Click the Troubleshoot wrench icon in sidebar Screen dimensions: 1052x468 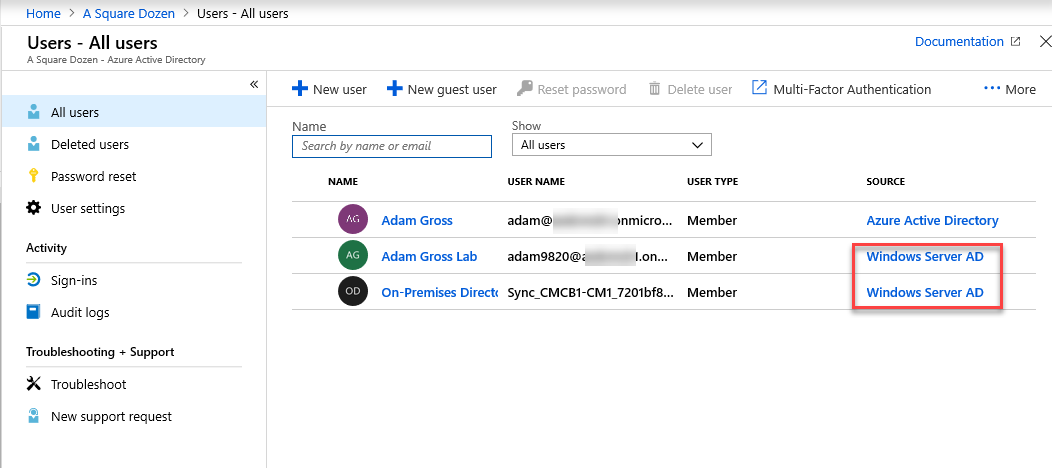pos(34,384)
